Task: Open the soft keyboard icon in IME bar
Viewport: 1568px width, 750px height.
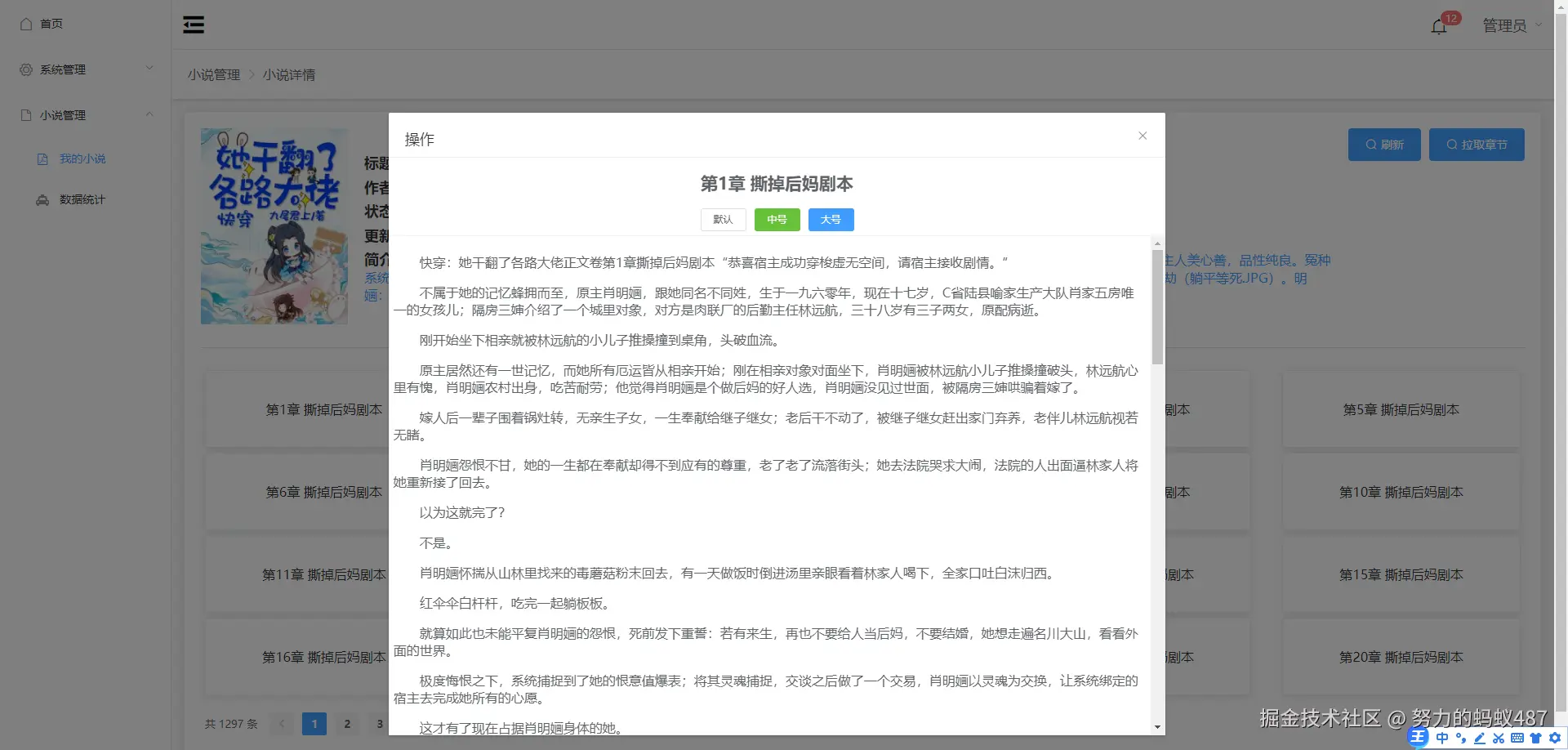Action: [1517, 738]
